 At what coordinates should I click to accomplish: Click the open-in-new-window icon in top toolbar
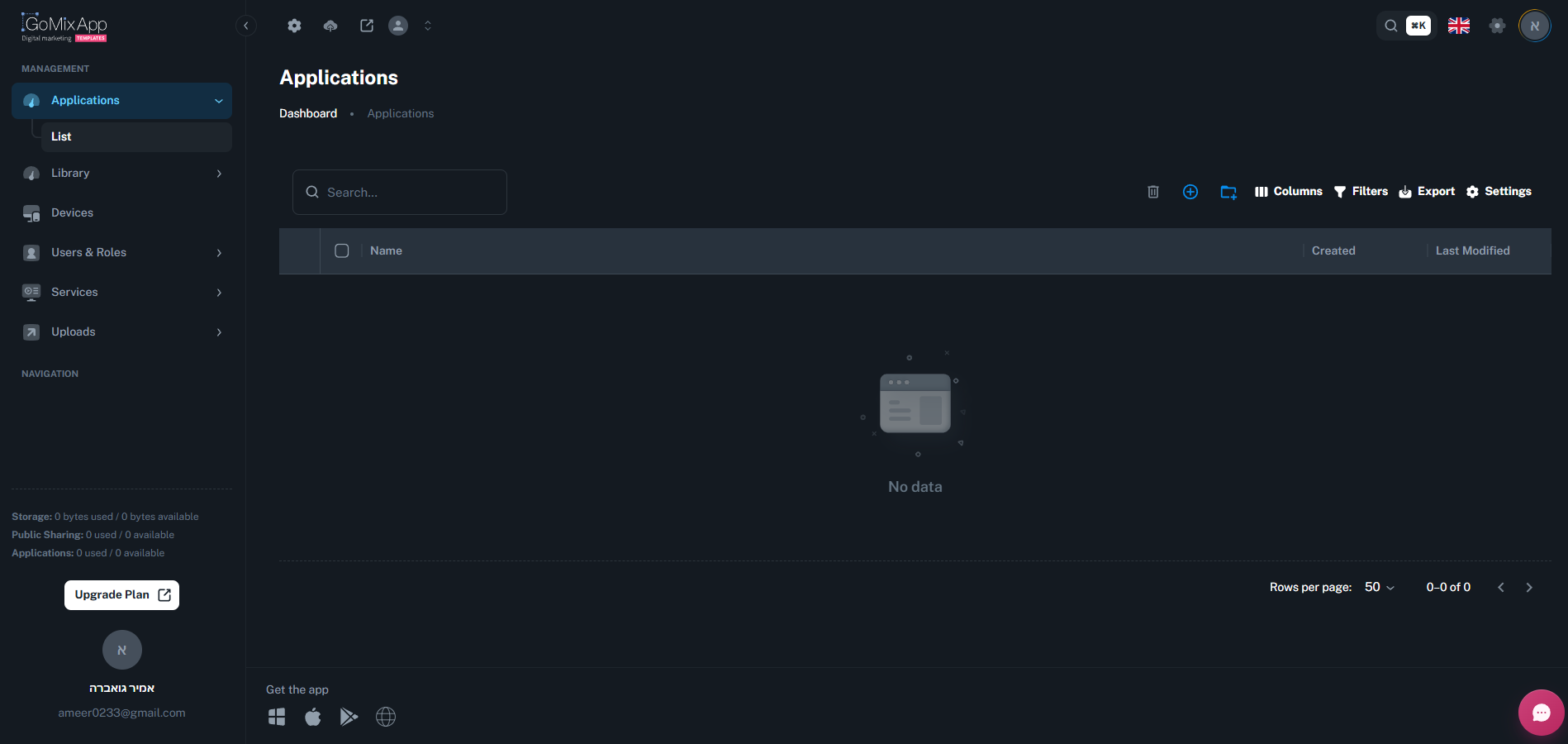pyautogui.click(x=367, y=26)
